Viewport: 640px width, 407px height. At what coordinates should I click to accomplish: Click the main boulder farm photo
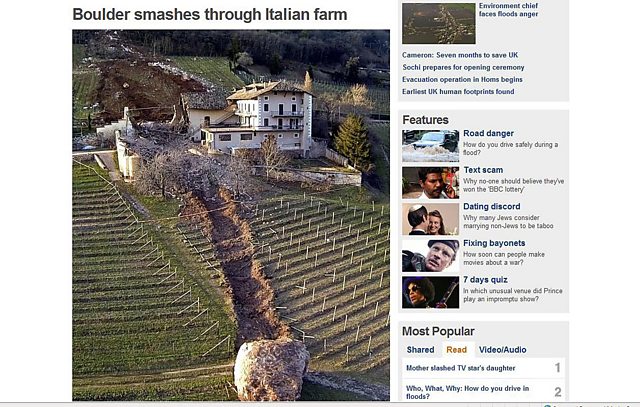pos(231,215)
